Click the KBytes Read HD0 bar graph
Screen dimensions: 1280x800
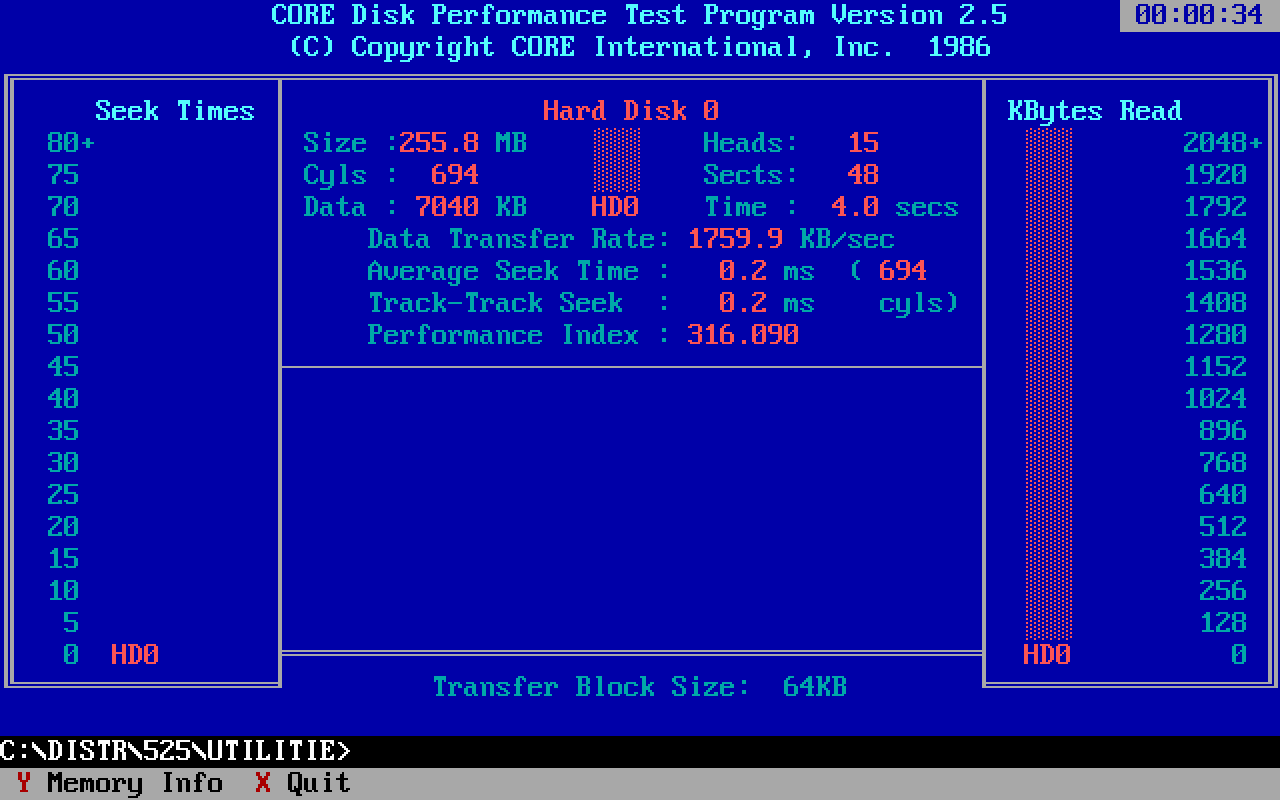(1048, 384)
